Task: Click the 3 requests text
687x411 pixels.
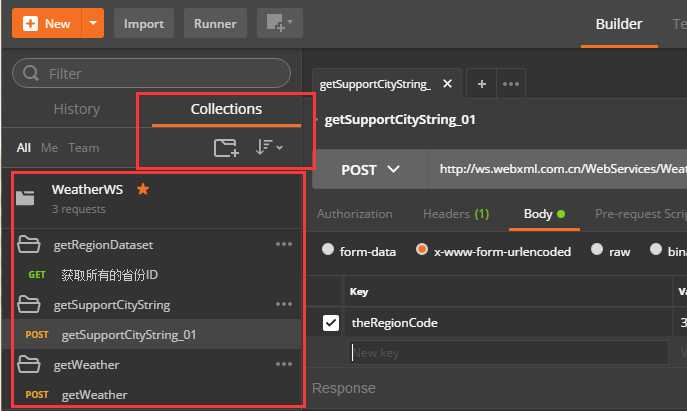Action: 79,209
